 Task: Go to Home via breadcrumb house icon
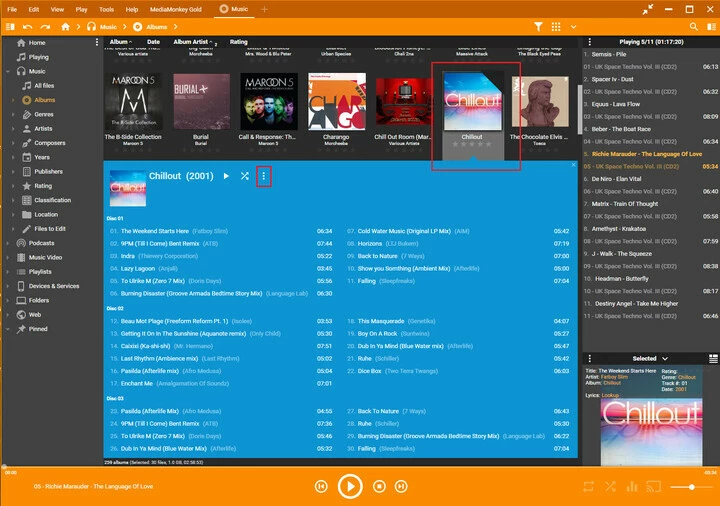[x=66, y=27]
